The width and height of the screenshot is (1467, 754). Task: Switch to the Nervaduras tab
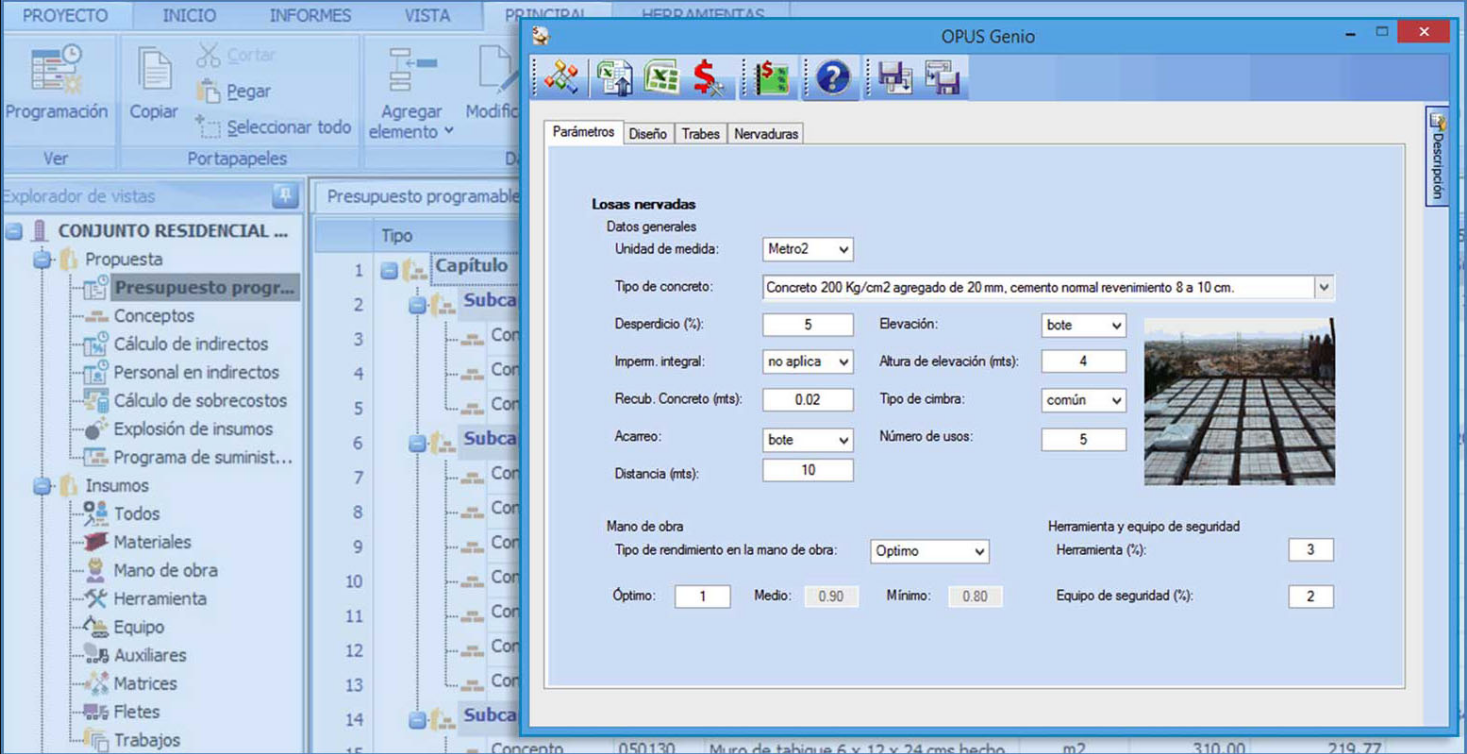point(765,134)
